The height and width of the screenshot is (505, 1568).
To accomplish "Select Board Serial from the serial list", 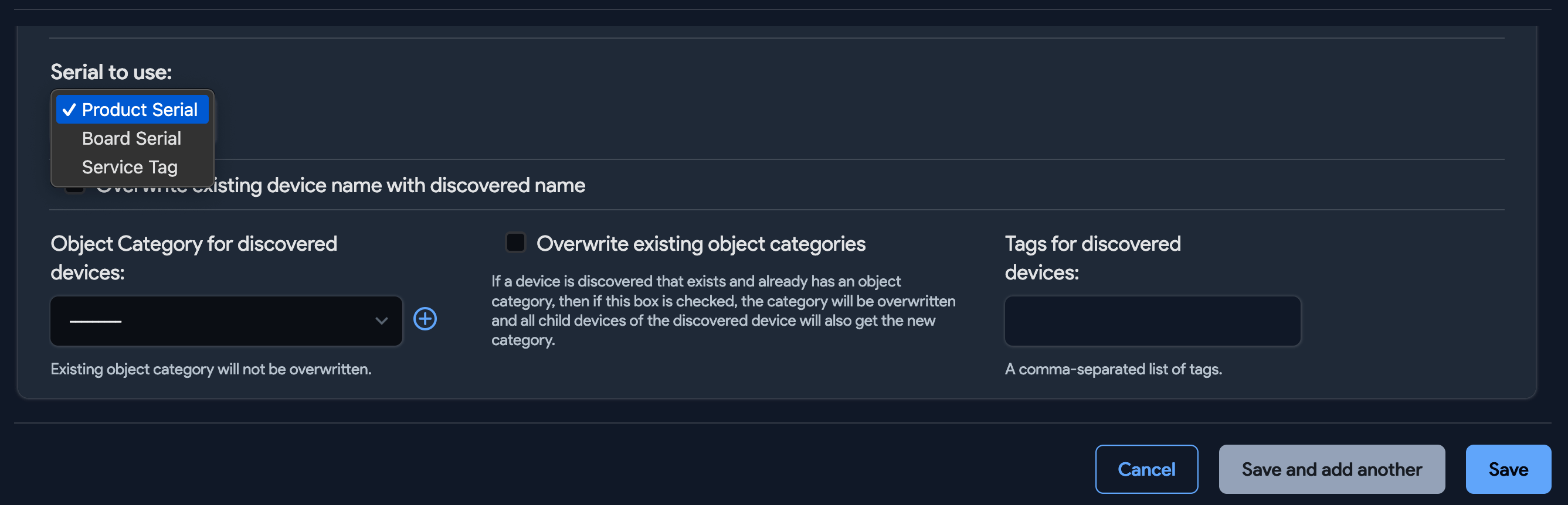I will click(x=131, y=138).
